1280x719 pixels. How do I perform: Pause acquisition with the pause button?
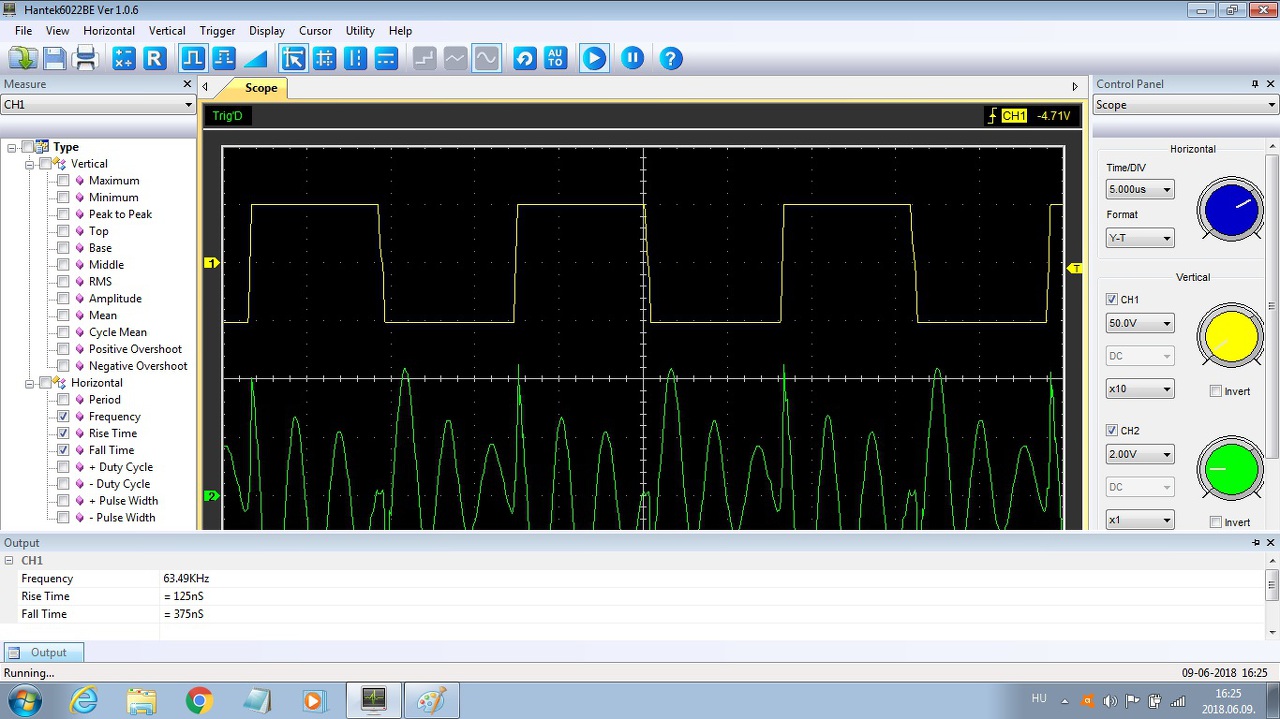pos(632,58)
